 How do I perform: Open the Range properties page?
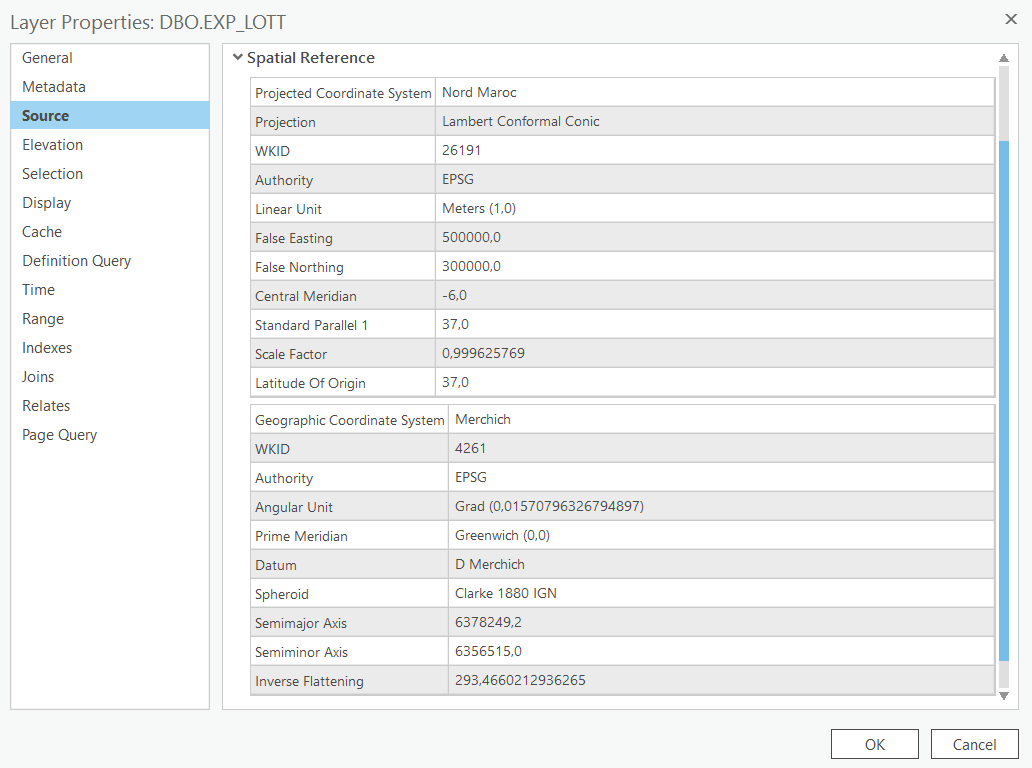coord(42,318)
